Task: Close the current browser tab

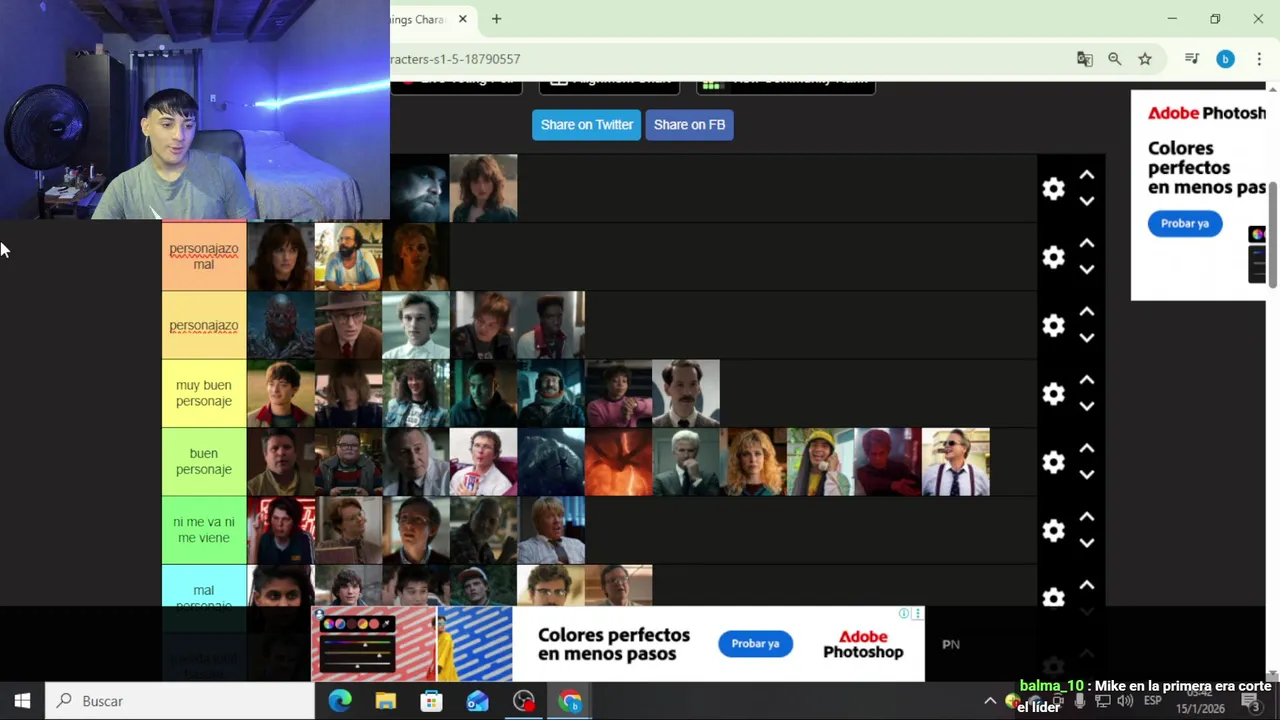Action: (x=463, y=19)
